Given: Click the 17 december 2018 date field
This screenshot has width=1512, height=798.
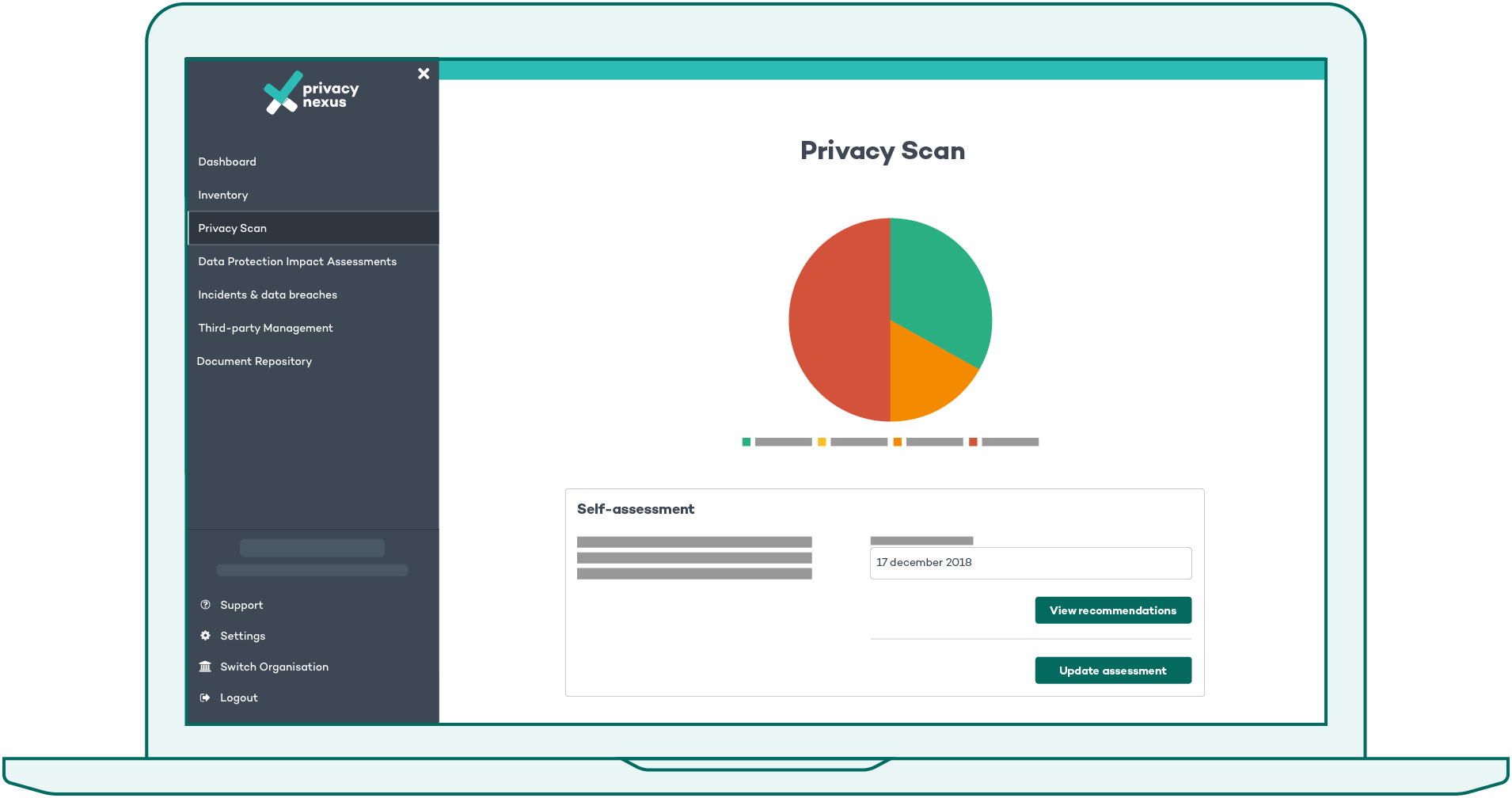Looking at the screenshot, I should (x=1031, y=563).
